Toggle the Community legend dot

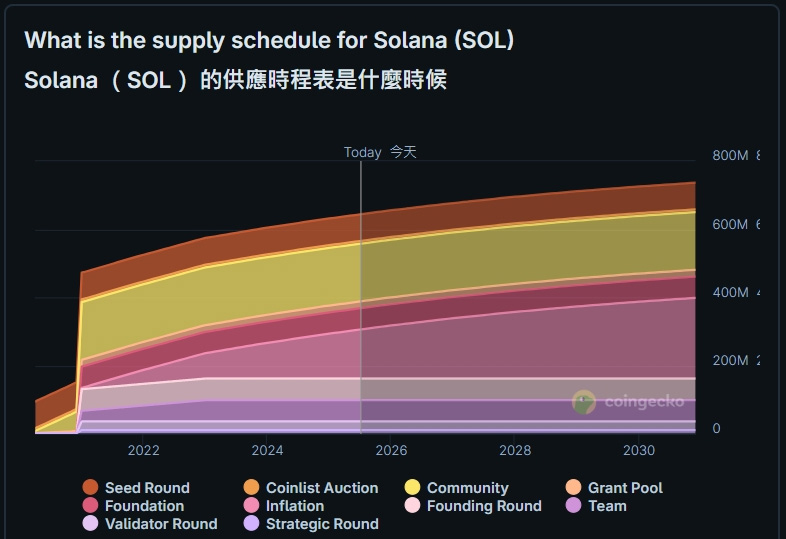pyautogui.click(x=412, y=487)
